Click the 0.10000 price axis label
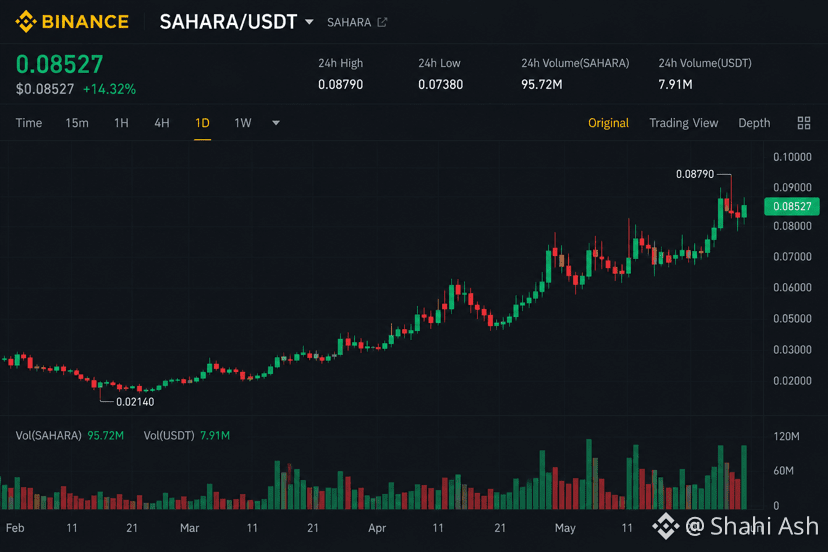 pos(792,157)
